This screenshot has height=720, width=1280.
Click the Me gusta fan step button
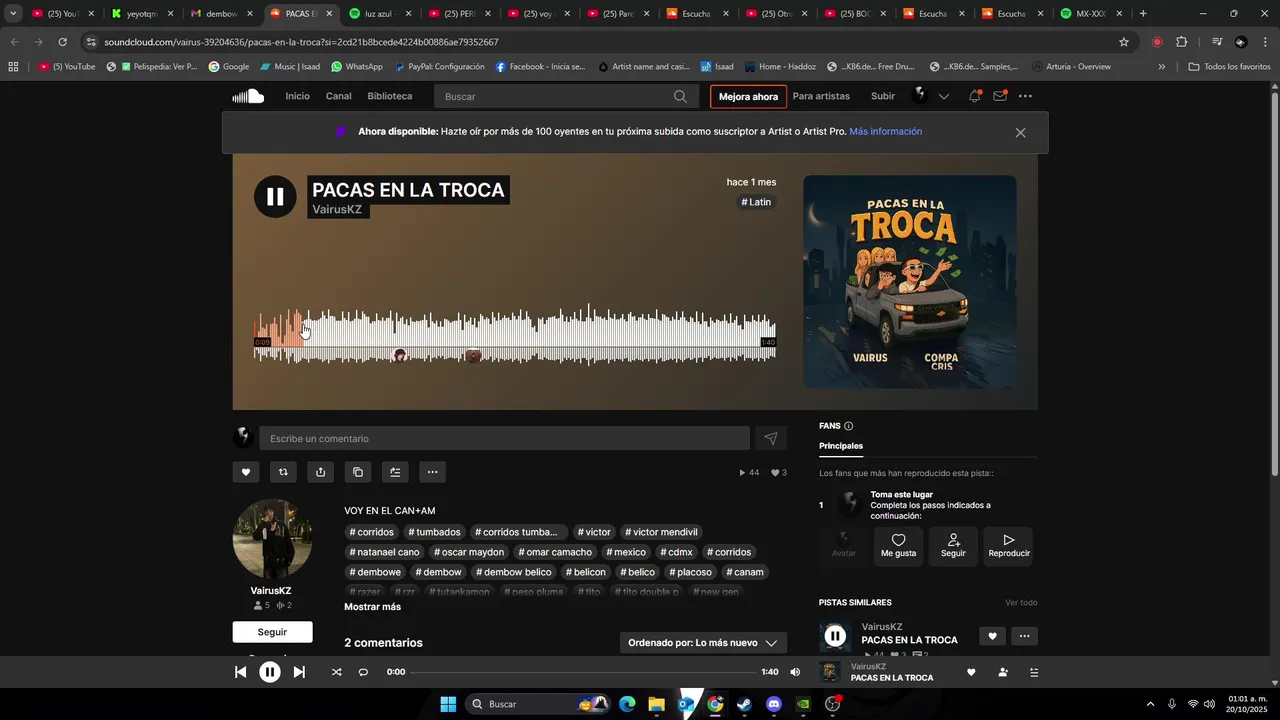click(x=898, y=546)
